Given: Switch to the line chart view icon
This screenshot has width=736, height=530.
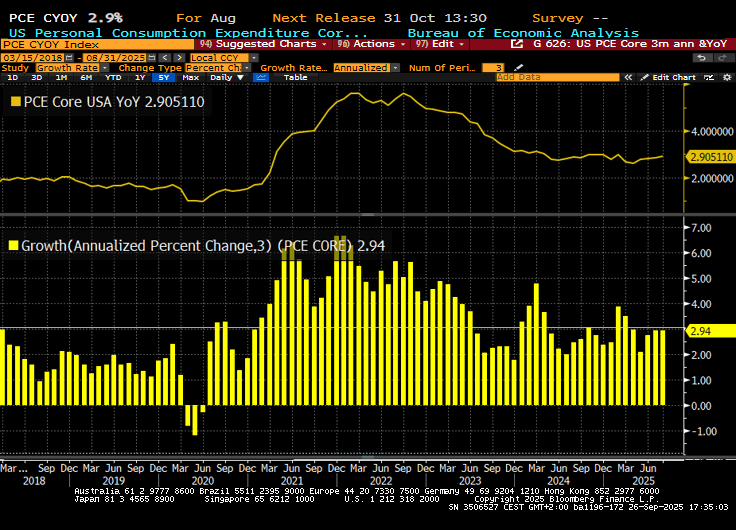Looking at the screenshot, I should (262, 77).
